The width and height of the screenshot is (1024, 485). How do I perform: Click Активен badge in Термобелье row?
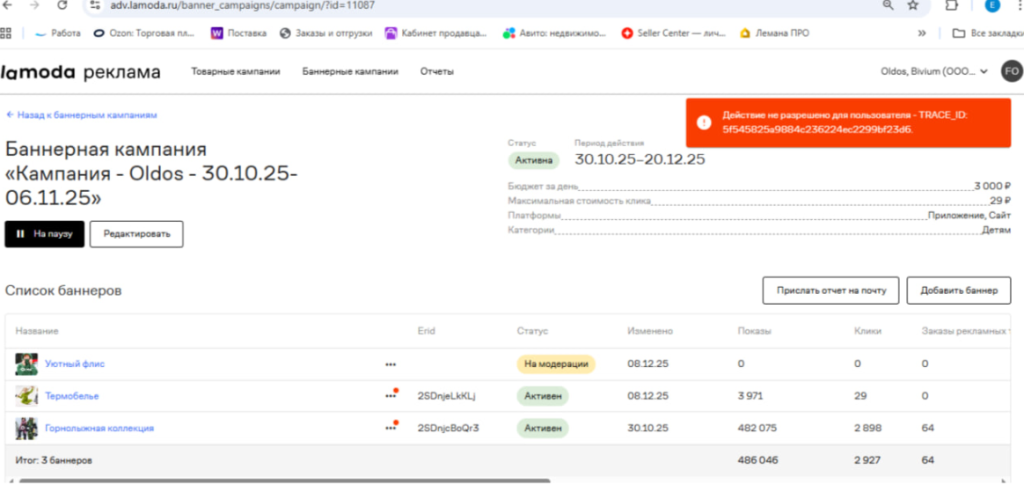pyautogui.click(x=543, y=396)
